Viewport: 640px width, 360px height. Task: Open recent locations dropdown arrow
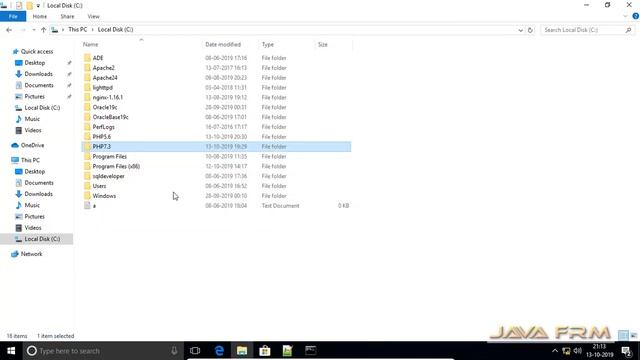coord(33,30)
